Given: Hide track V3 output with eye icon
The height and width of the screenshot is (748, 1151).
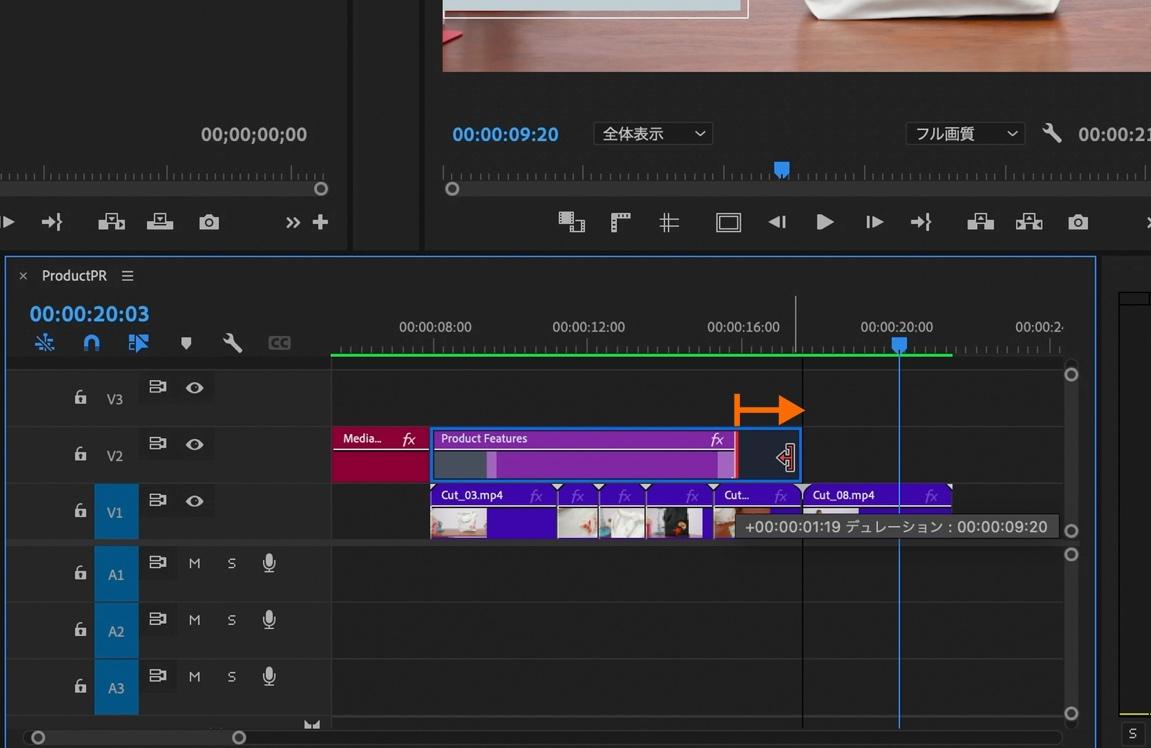Looking at the screenshot, I should (x=195, y=388).
